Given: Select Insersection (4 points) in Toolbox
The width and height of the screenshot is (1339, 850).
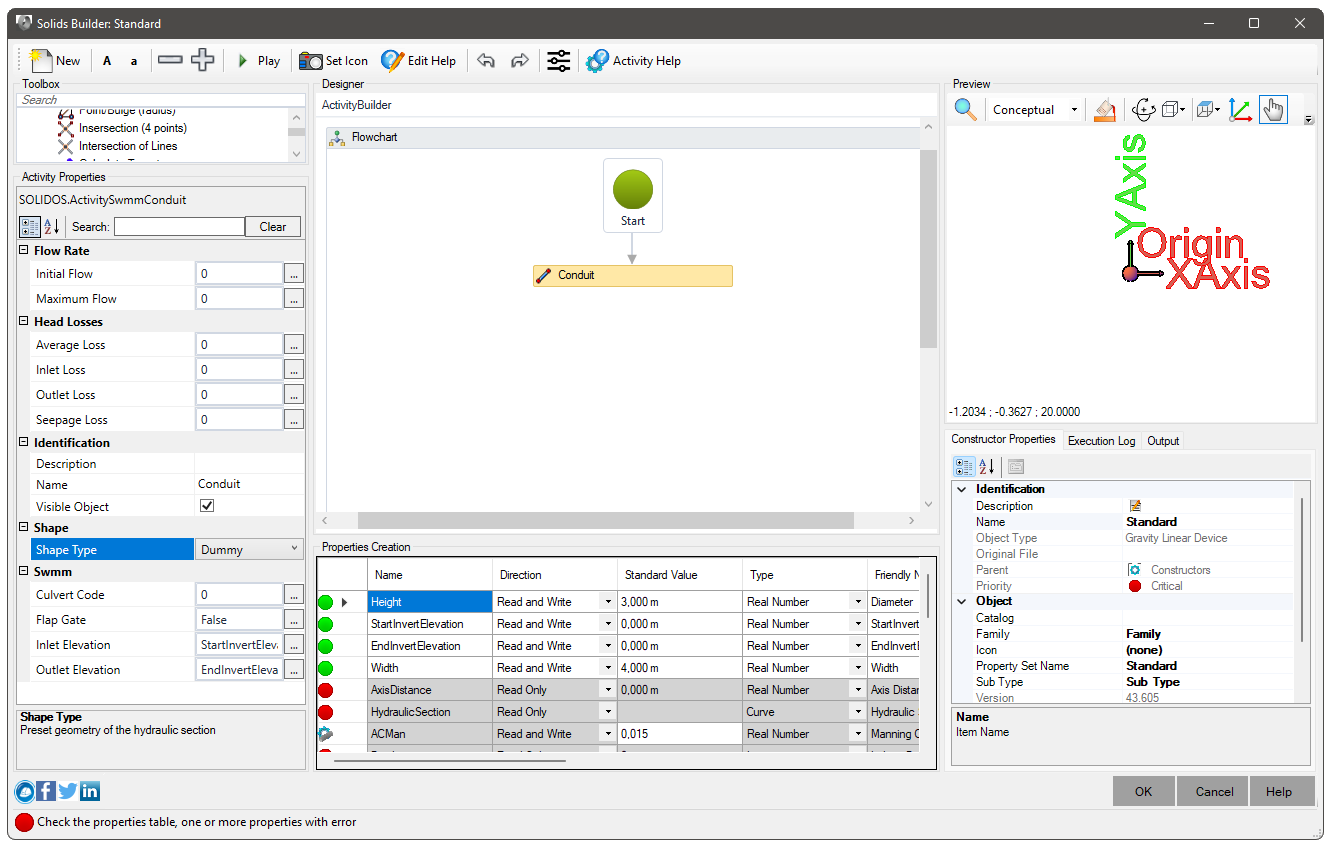Looking at the screenshot, I should 133,128.
